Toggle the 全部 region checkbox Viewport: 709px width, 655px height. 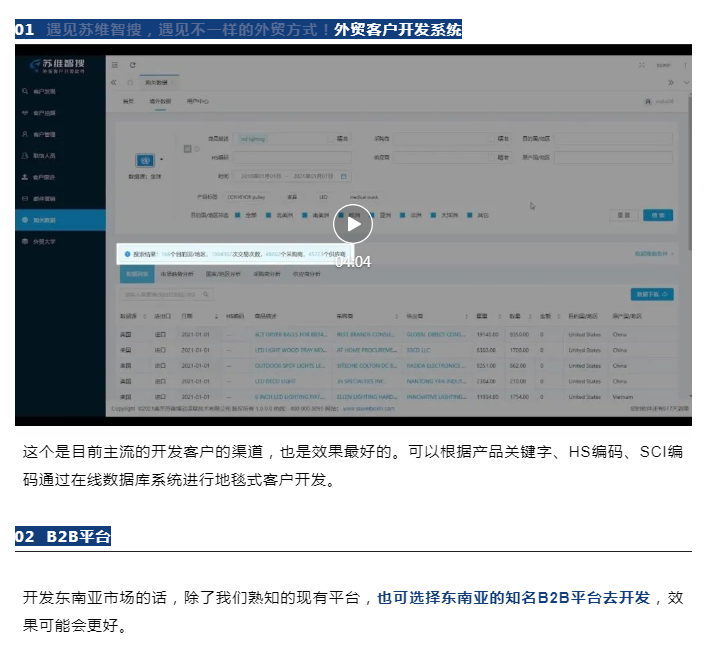coord(237,215)
